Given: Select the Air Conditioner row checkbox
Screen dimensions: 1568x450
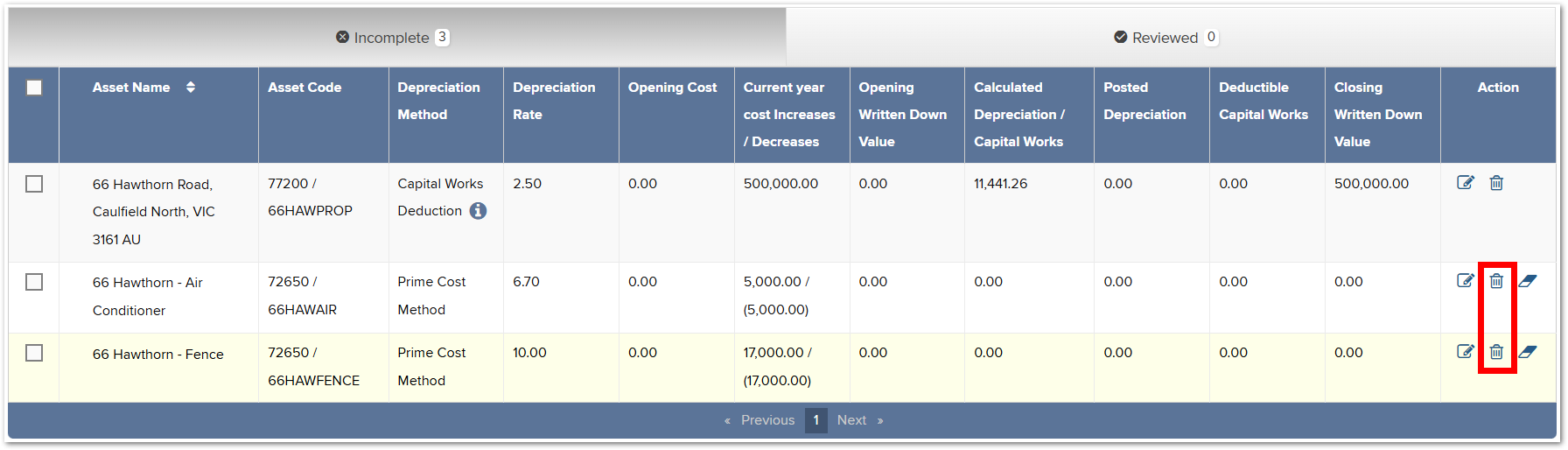Looking at the screenshot, I should (x=34, y=282).
